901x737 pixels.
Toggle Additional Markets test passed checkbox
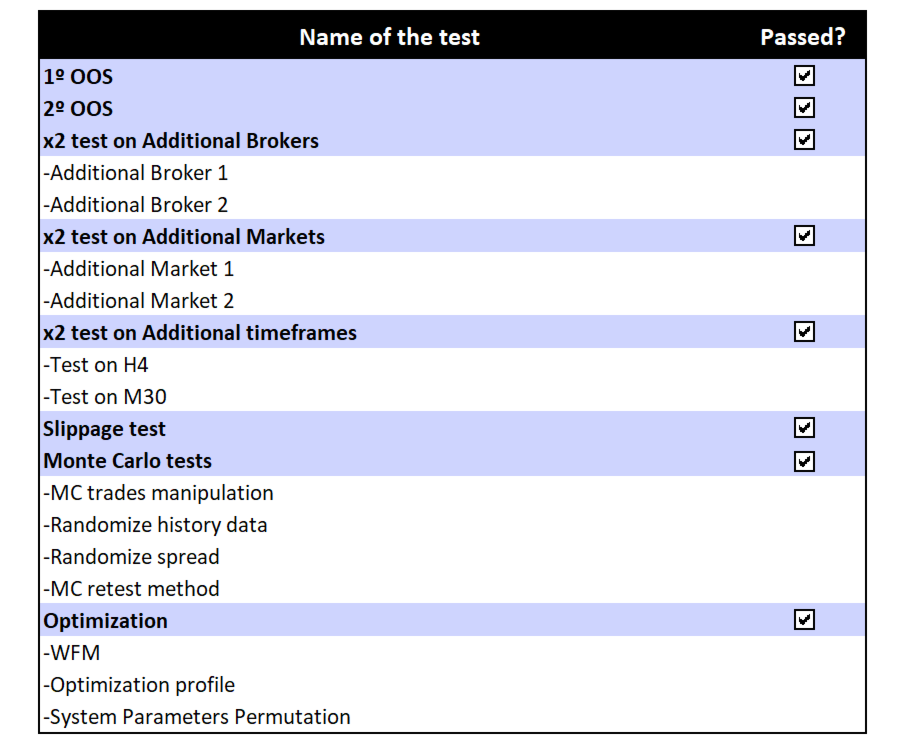(x=804, y=236)
